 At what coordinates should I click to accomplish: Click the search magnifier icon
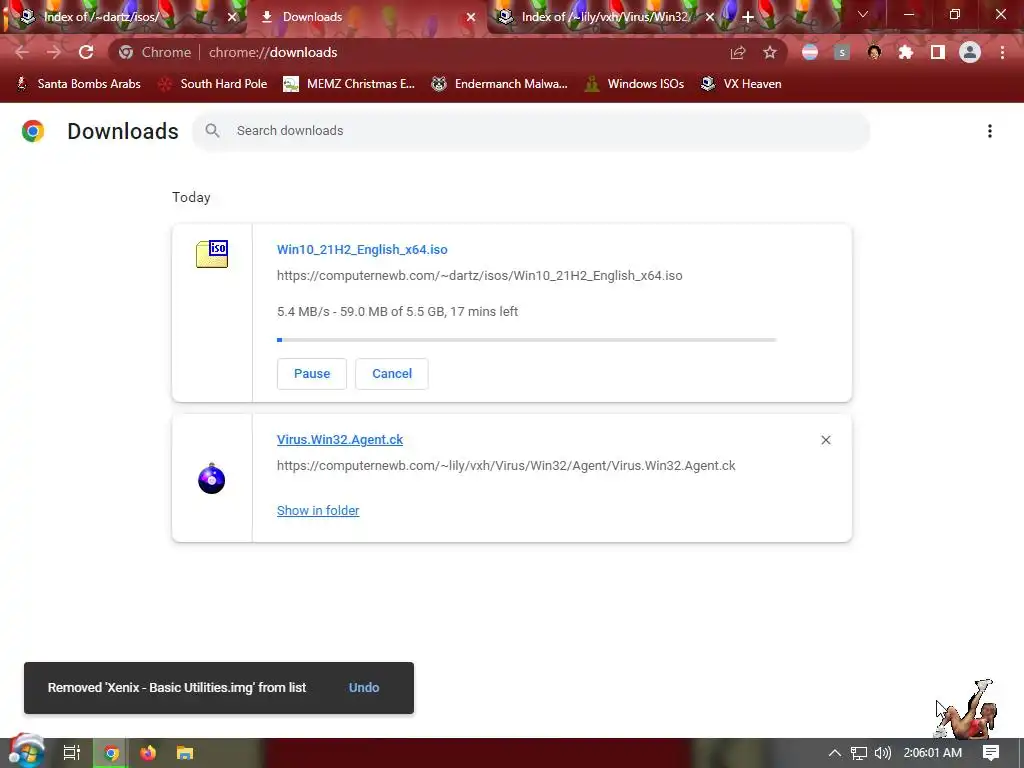(212, 131)
